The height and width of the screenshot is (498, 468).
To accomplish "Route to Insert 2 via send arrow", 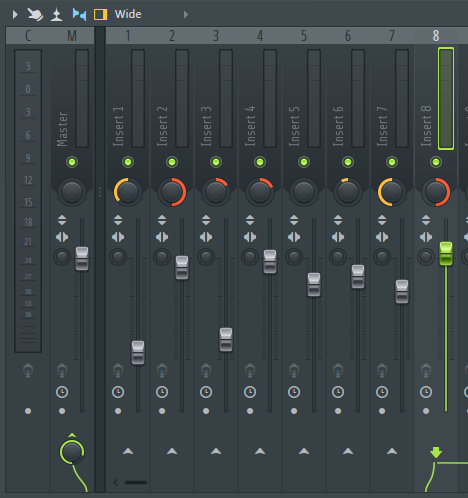I will coord(172,451).
